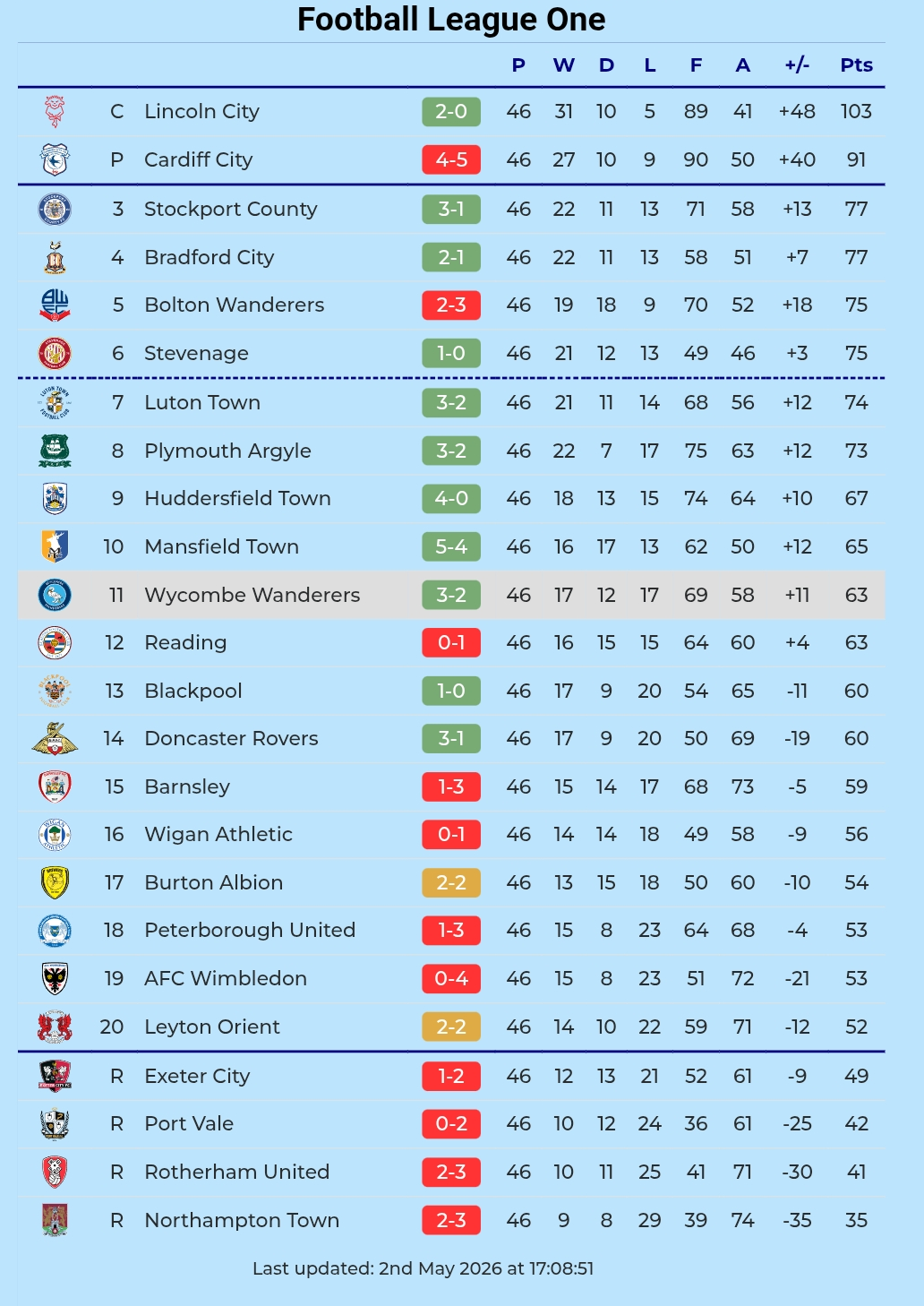The width and height of the screenshot is (924, 1306).
Task: Click the Pts column header
Action: pyautogui.click(x=857, y=64)
